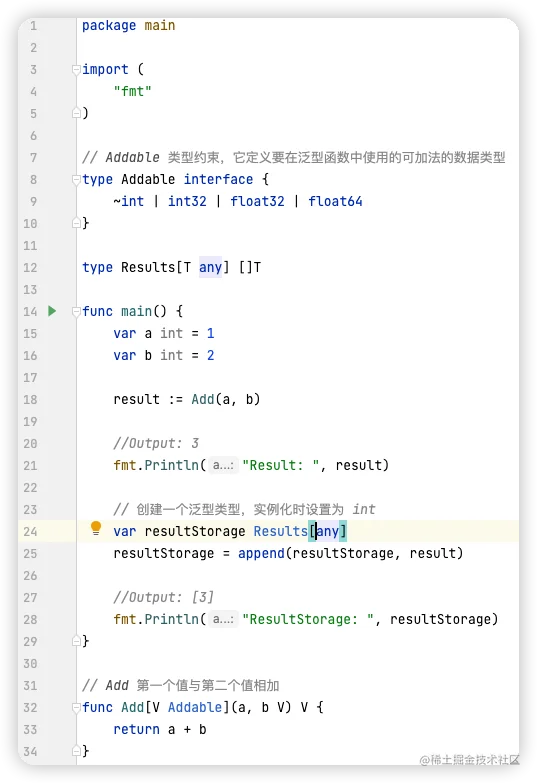537x783 pixels.
Task: Click highlighted any in Results[any]
Action: point(328,531)
